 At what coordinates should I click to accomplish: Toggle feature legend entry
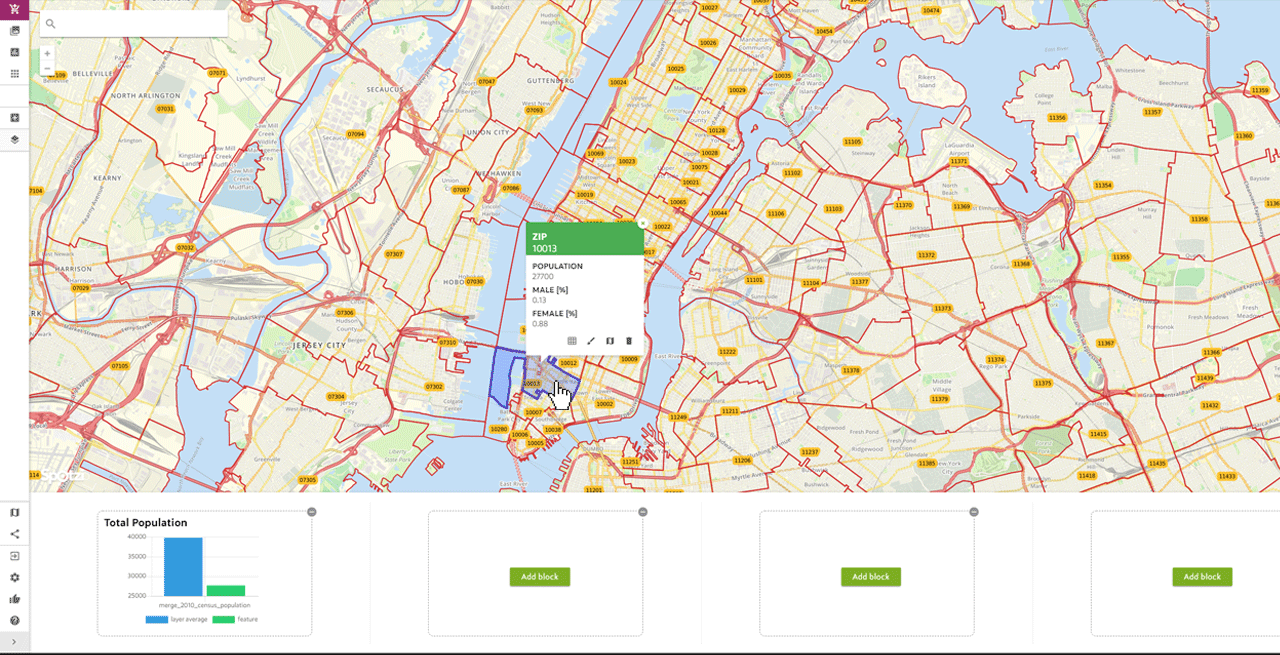pos(235,620)
